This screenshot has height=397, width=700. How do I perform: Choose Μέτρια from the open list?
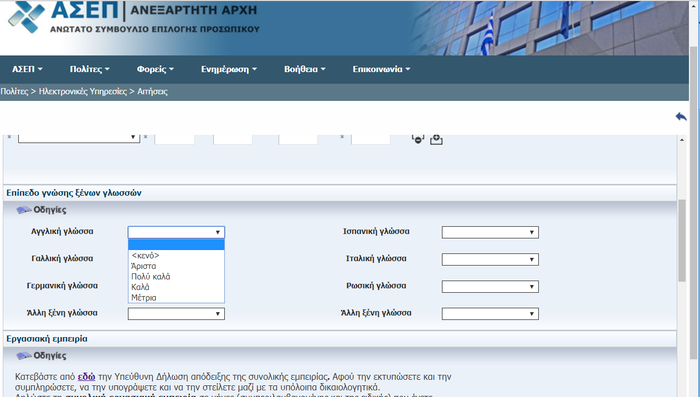tap(176, 297)
